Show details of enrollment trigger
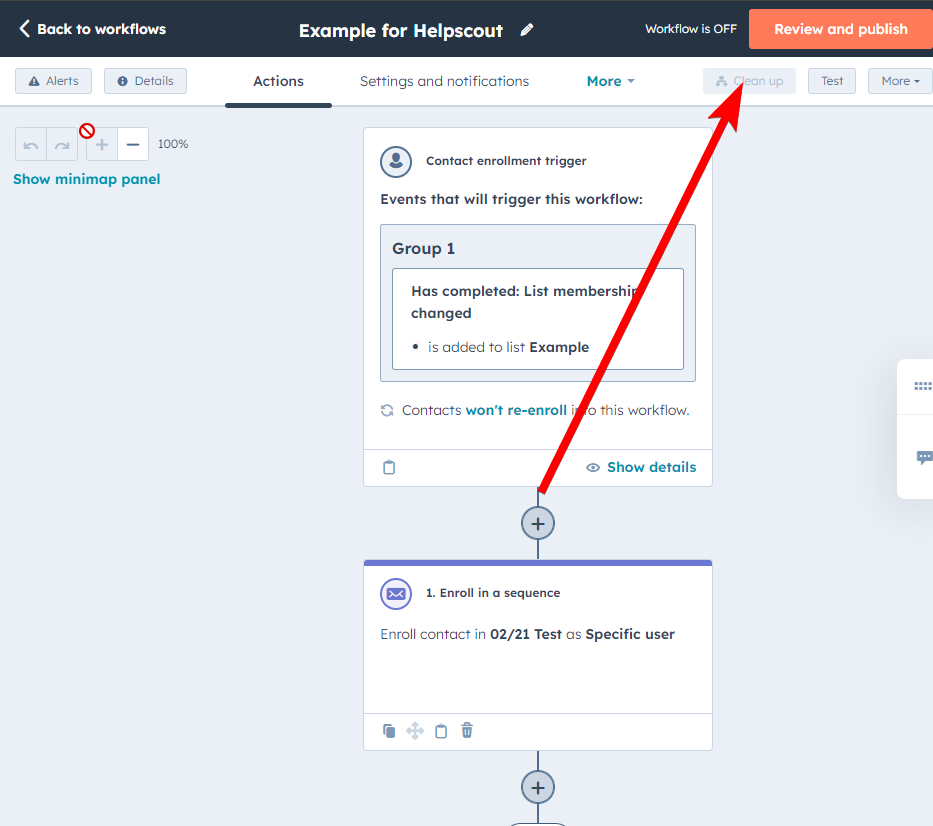 point(641,467)
